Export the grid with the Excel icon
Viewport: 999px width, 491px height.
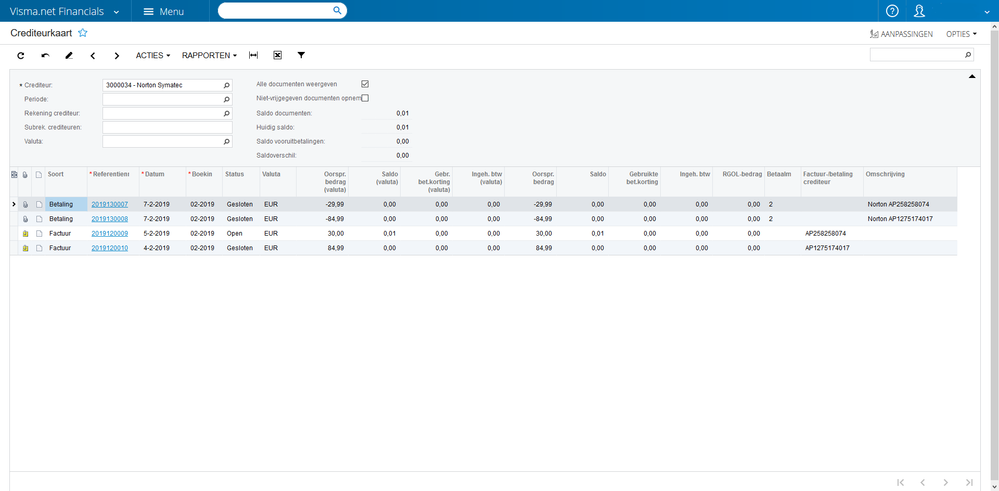tap(277, 55)
